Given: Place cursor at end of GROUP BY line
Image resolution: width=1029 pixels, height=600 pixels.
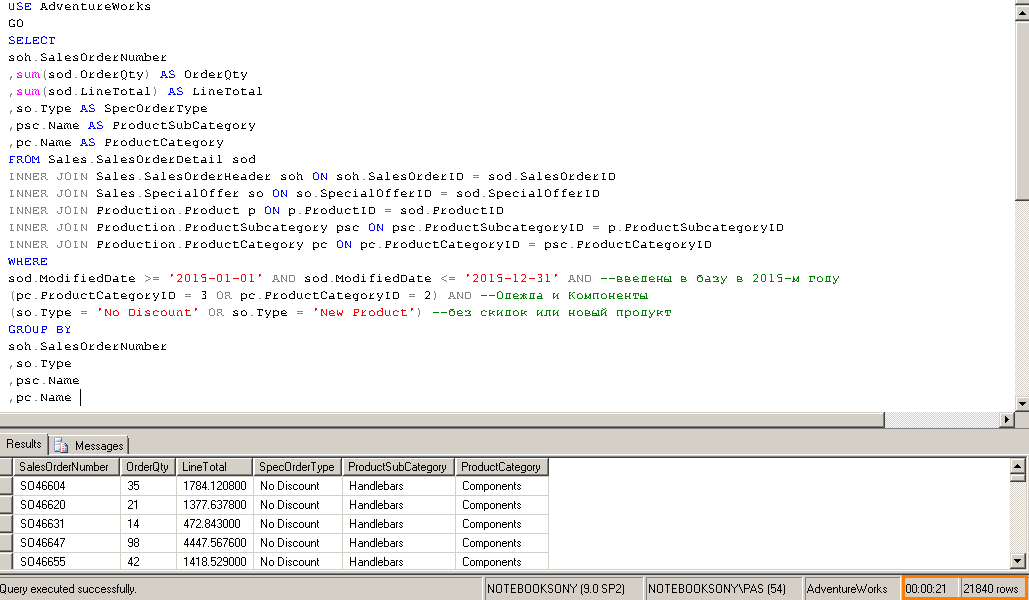Looking at the screenshot, I should (x=73, y=329).
